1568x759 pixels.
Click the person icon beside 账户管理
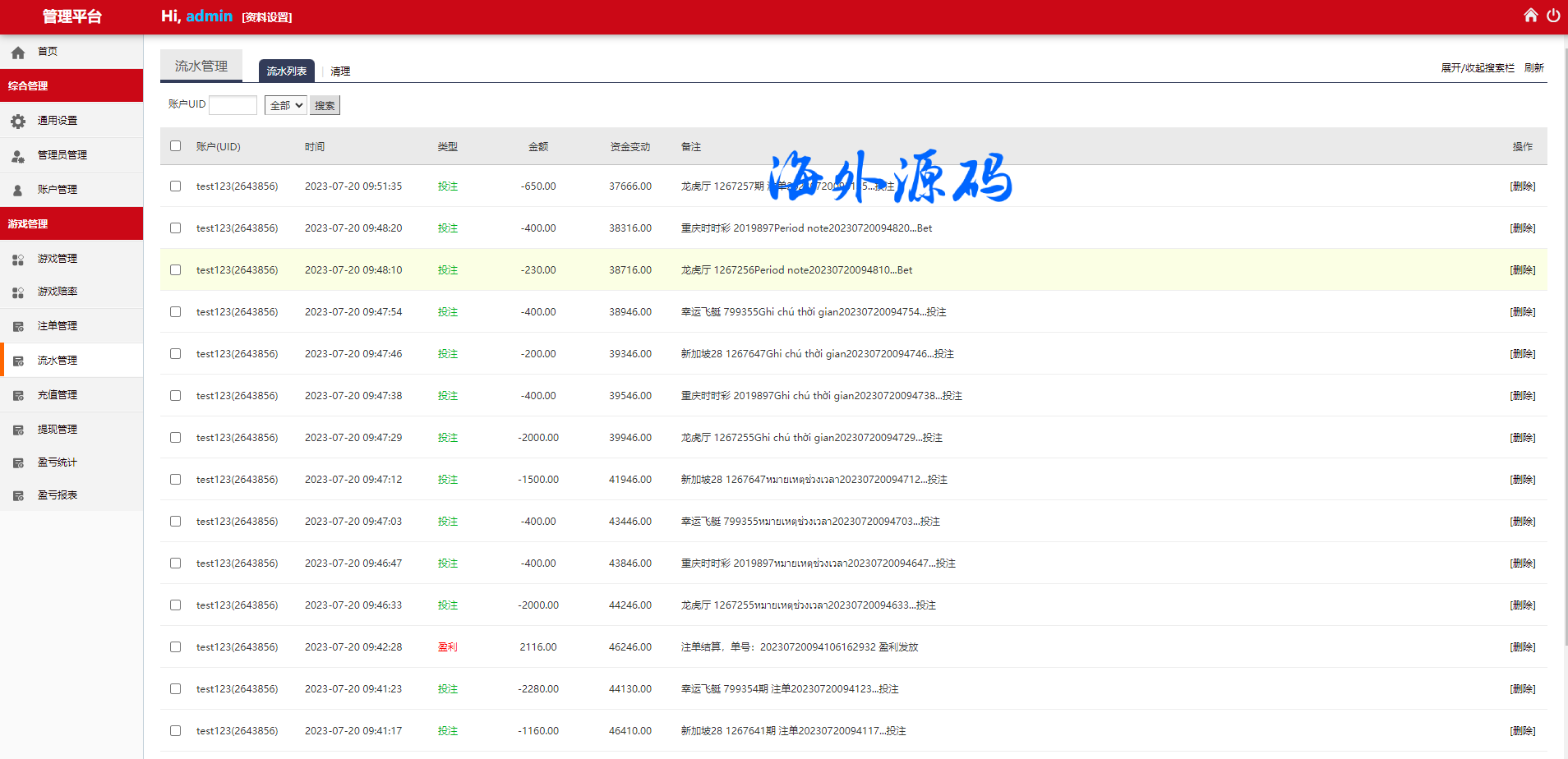[x=18, y=191]
